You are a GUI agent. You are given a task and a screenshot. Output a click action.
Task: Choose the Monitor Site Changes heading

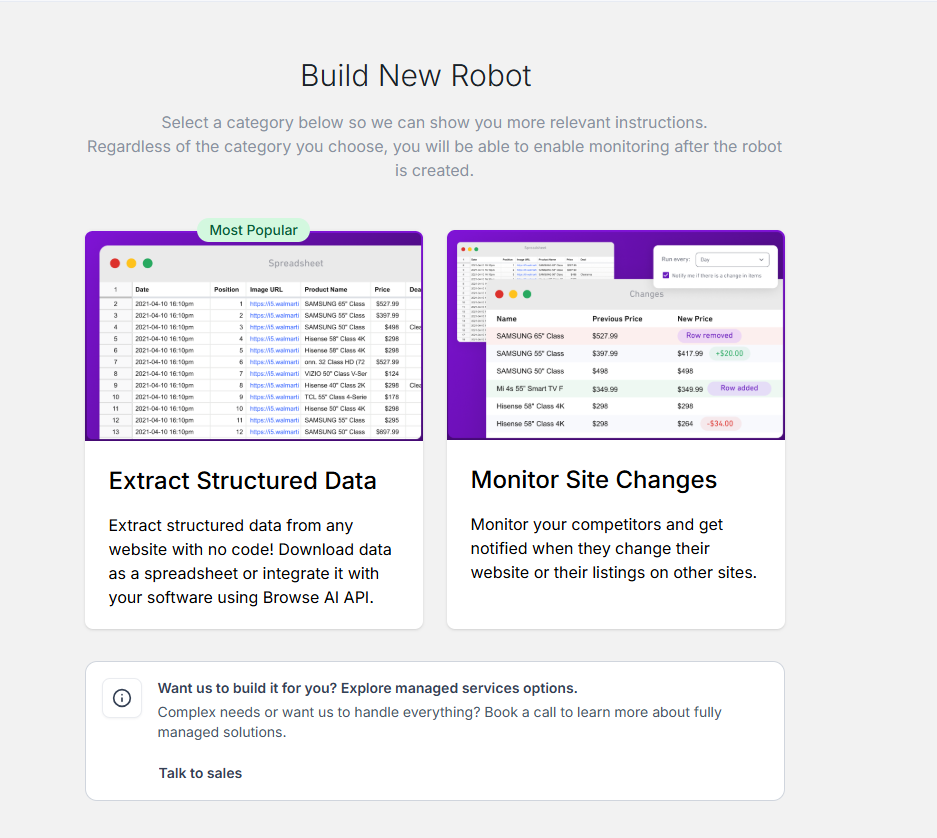[x=594, y=480]
